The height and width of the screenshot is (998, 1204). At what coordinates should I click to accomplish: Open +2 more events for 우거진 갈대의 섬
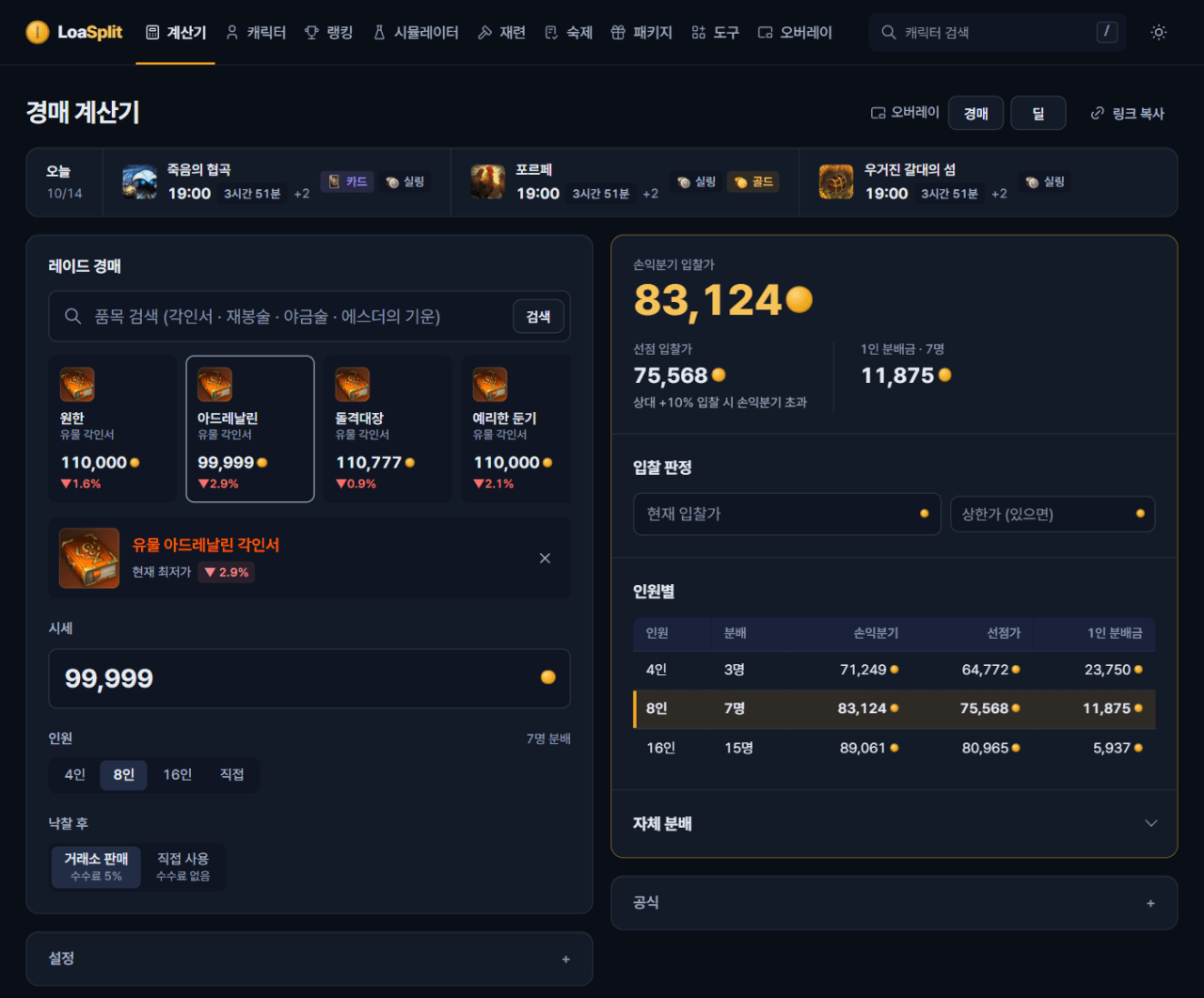pyautogui.click(x=999, y=194)
